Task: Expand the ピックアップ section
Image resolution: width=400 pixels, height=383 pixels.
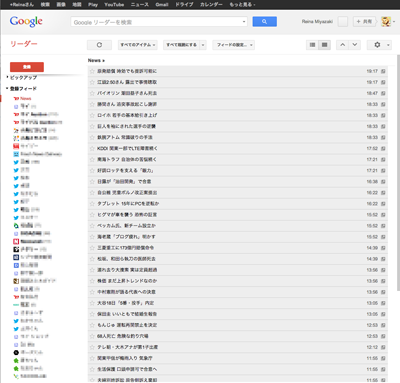Action: 7,77
